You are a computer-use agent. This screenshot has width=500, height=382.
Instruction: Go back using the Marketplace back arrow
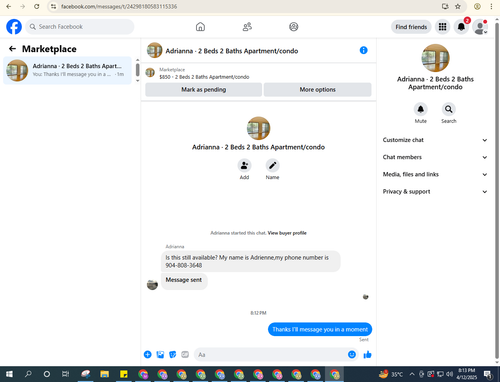pos(12,49)
